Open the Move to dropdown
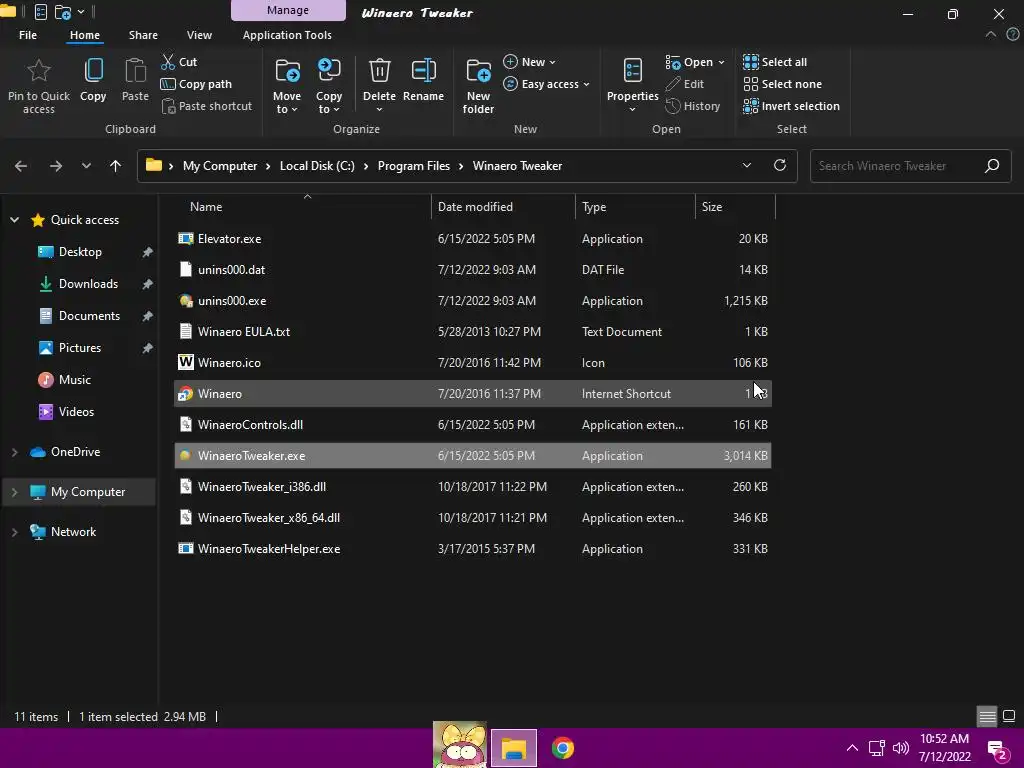 [x=287, y=86]
